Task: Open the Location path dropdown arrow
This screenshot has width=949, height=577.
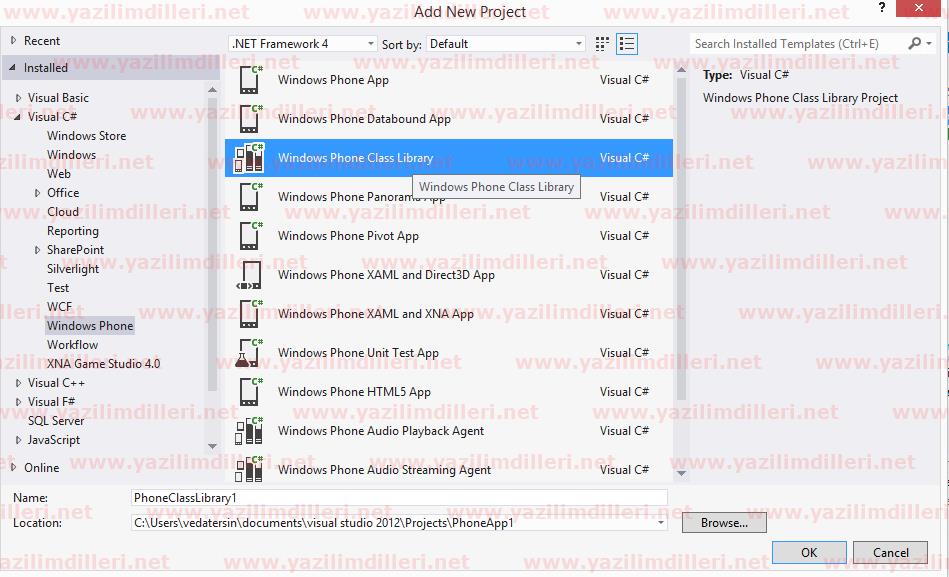Action: (x=660, y=523)
